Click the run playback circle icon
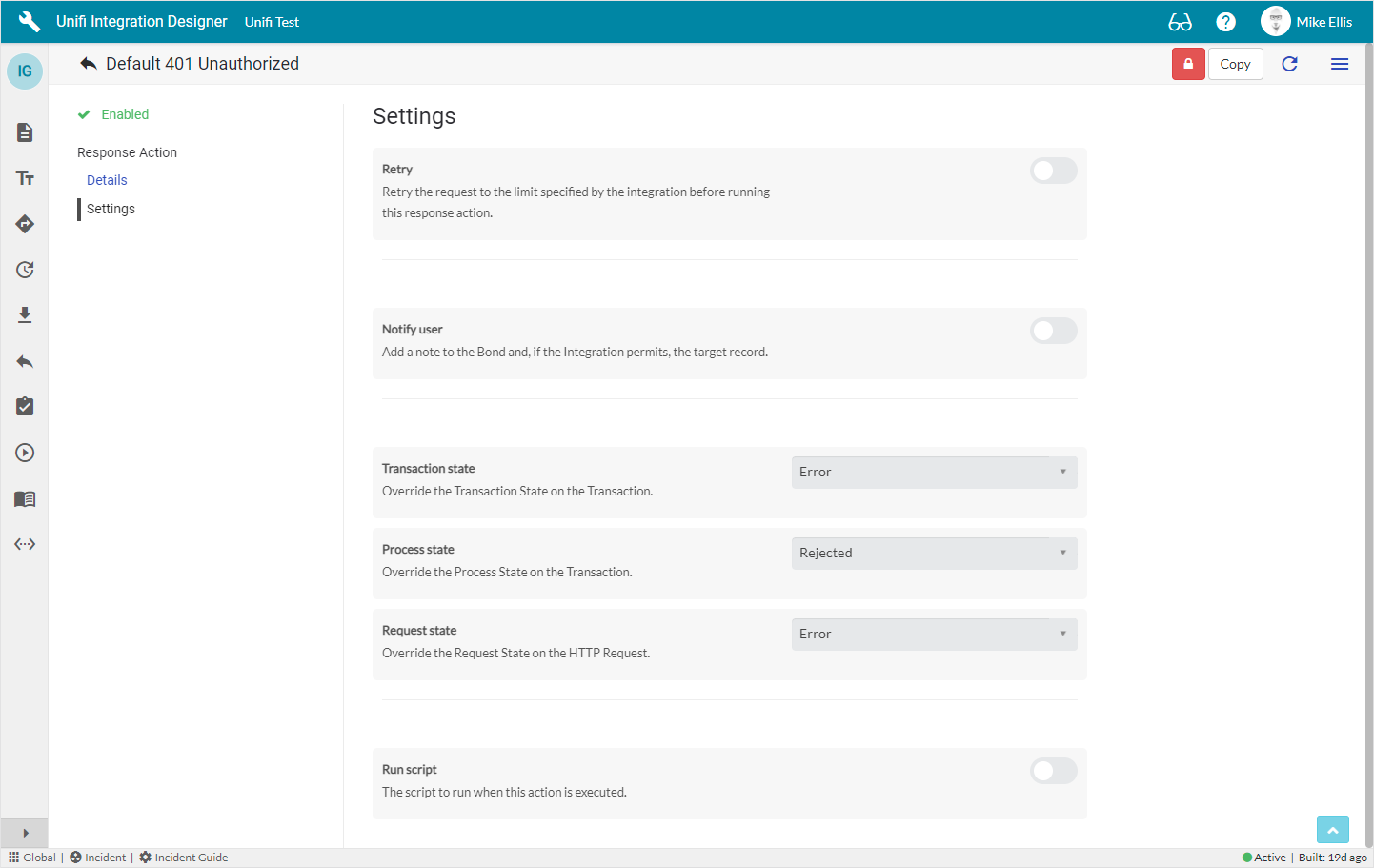 coord(25,452)
